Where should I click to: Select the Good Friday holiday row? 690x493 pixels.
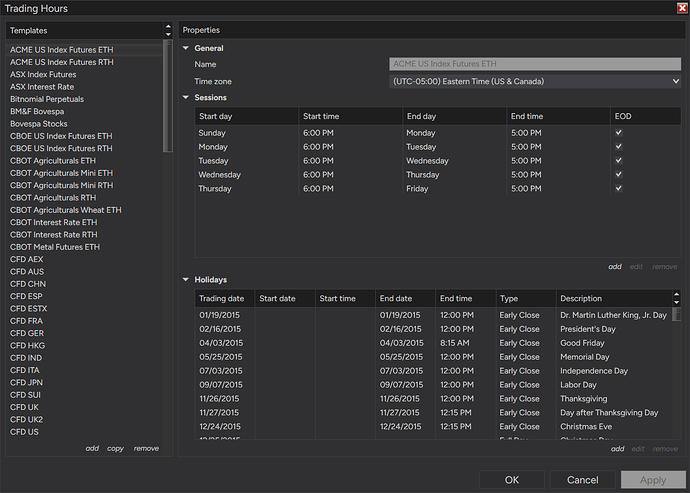pos(433,343)
